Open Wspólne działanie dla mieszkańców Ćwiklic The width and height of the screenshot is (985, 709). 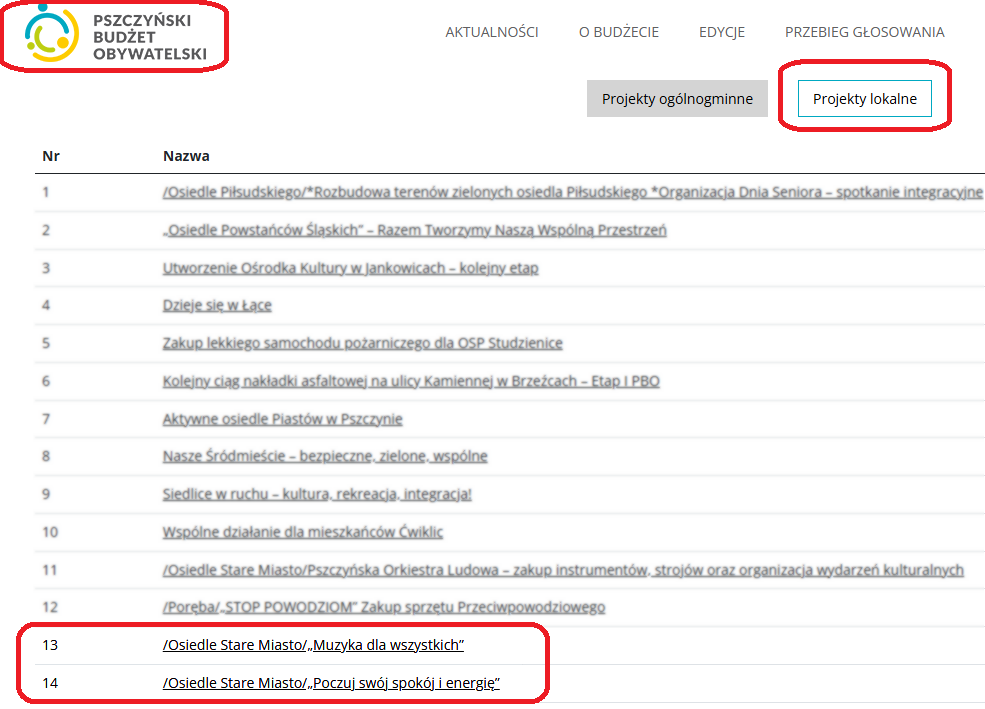(x=302, y=532)
